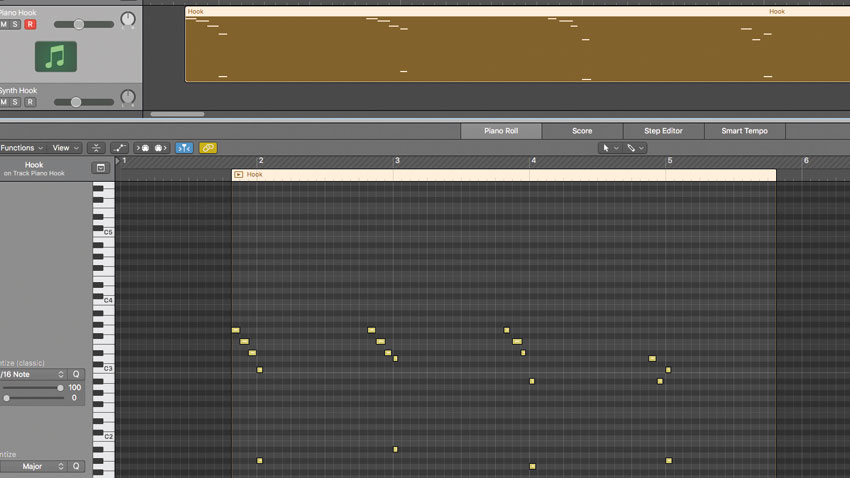This screenshot has width=850, height=478.
Task: Open the Major scale quantize dropdown
Action: click(33, 466)
